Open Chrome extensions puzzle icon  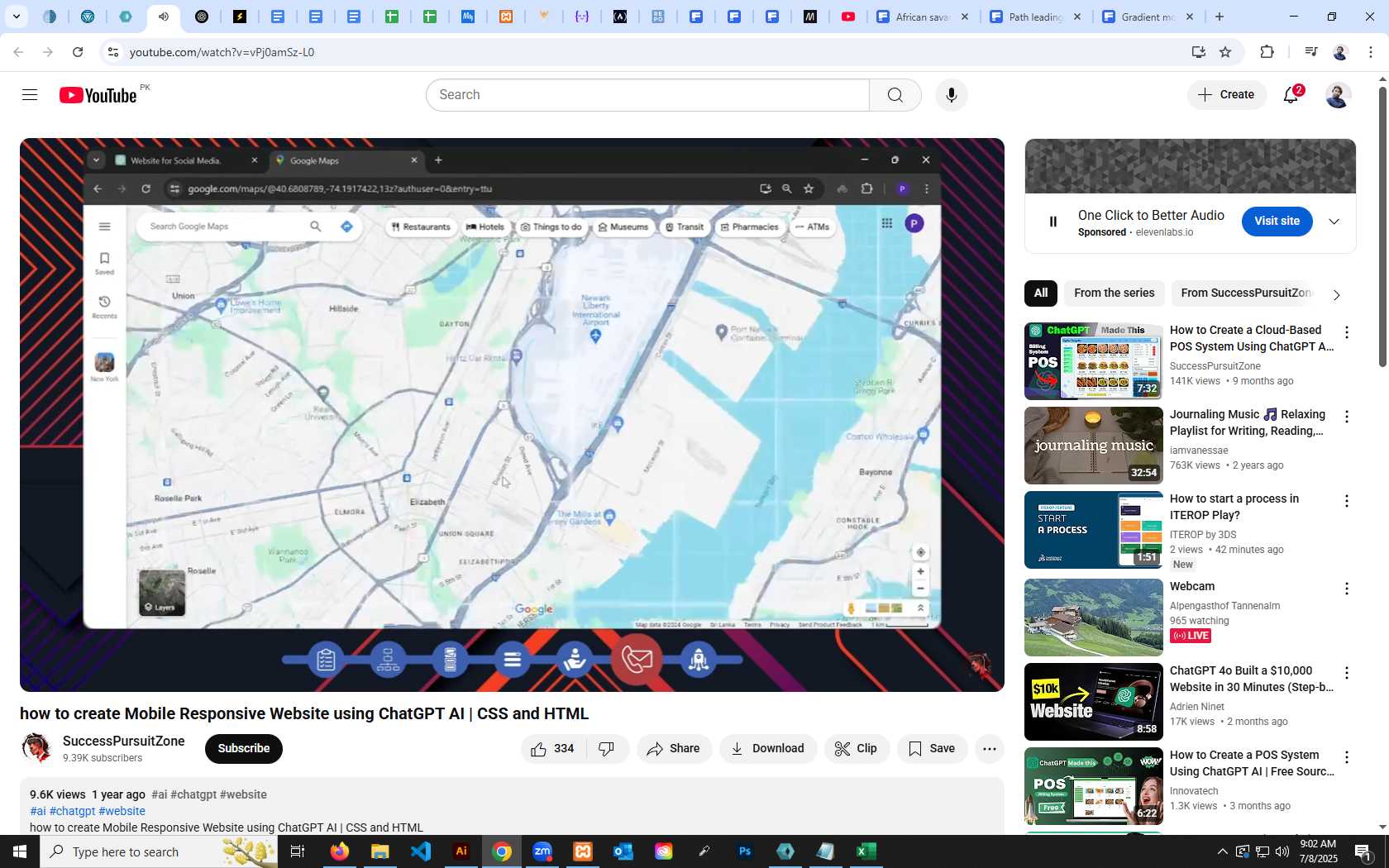tap(1267, 52)
